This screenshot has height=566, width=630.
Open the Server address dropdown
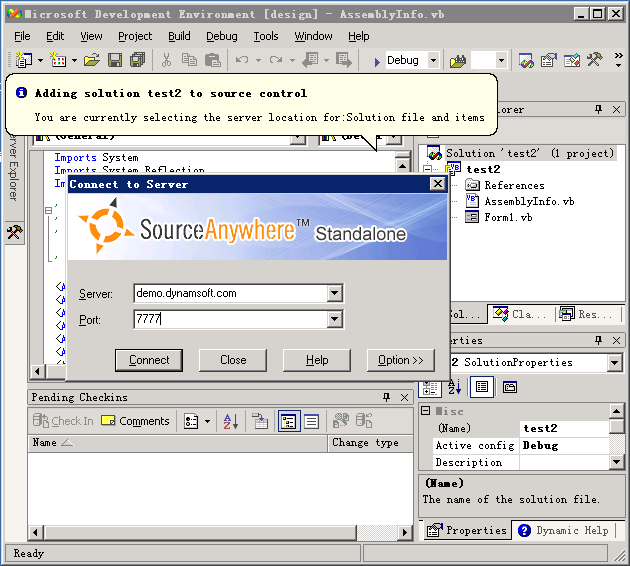[335, 294]
